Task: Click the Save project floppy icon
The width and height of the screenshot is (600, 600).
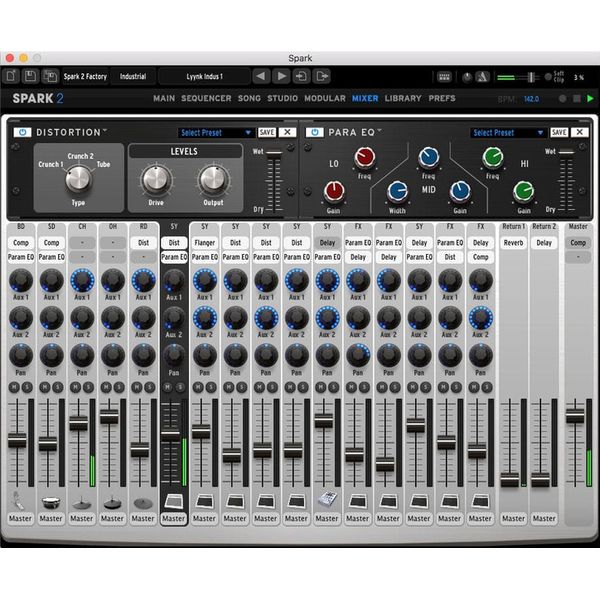Action: [x=31, y=76]
